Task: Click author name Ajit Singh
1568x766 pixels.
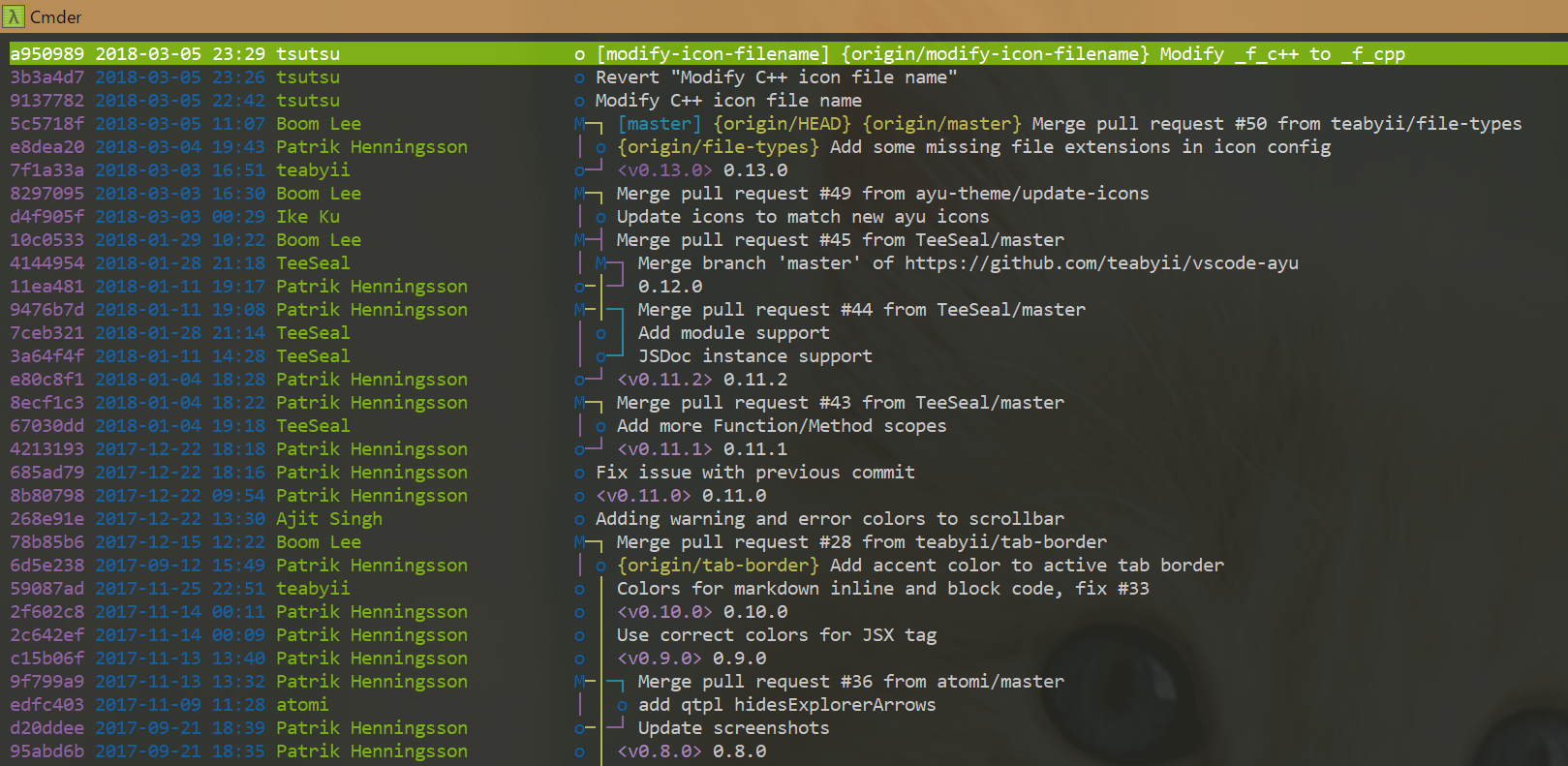Action: [329, 519]
